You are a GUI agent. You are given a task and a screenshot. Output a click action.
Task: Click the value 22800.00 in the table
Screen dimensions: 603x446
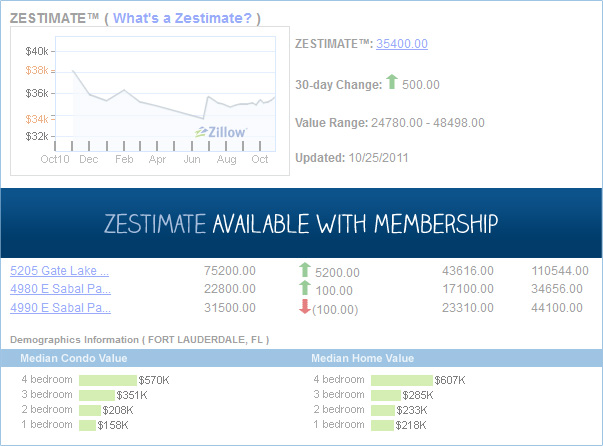[x=230, y=289]
